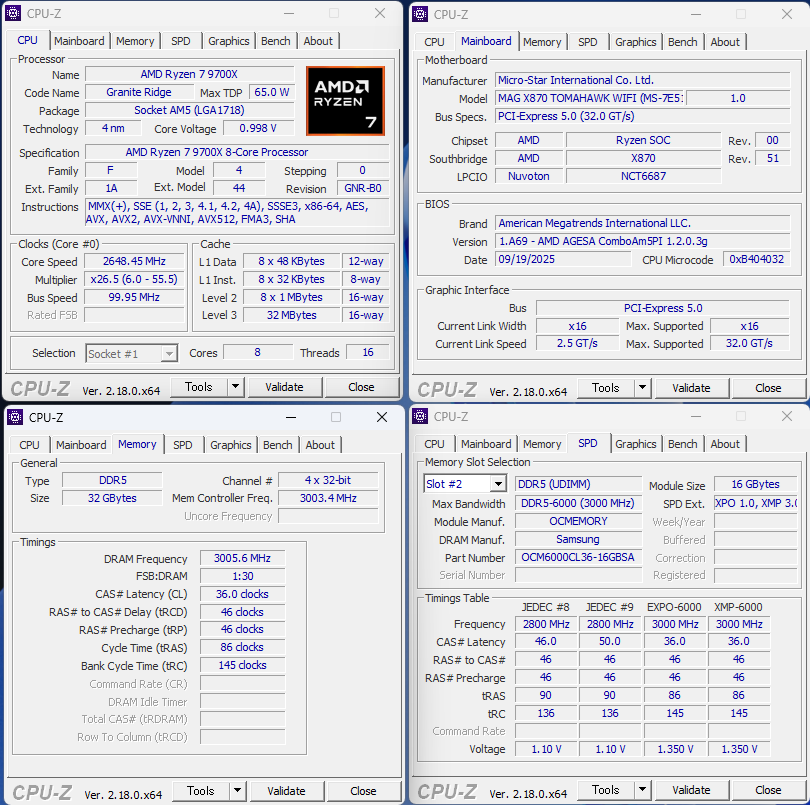The width and height of the screenshot is (810, 805).
Task: Click the Tools button in the SPD window
Action: point(605,790)
